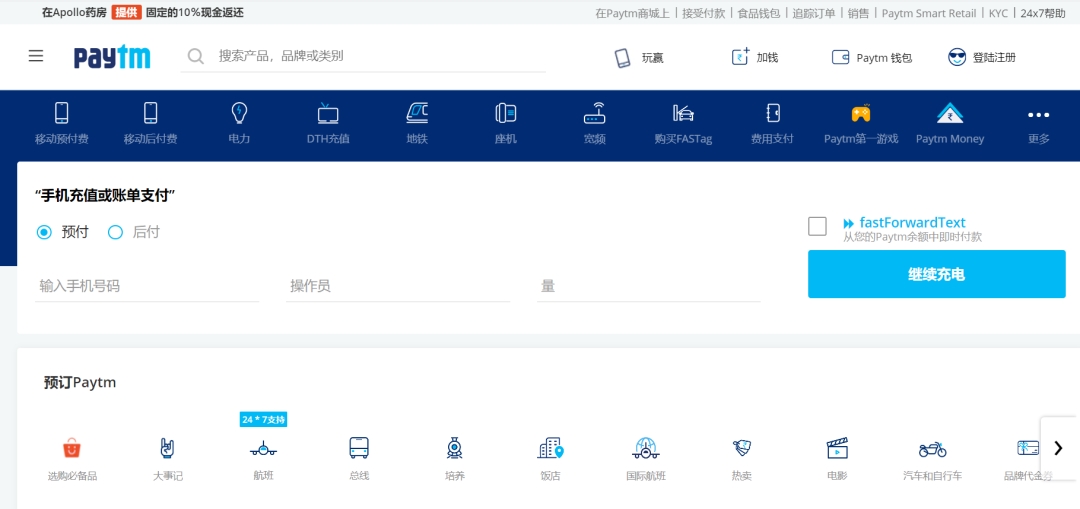Open 航班 flights airplane icon
This screenshot has width=1080, height=509.
pos(263,450)
